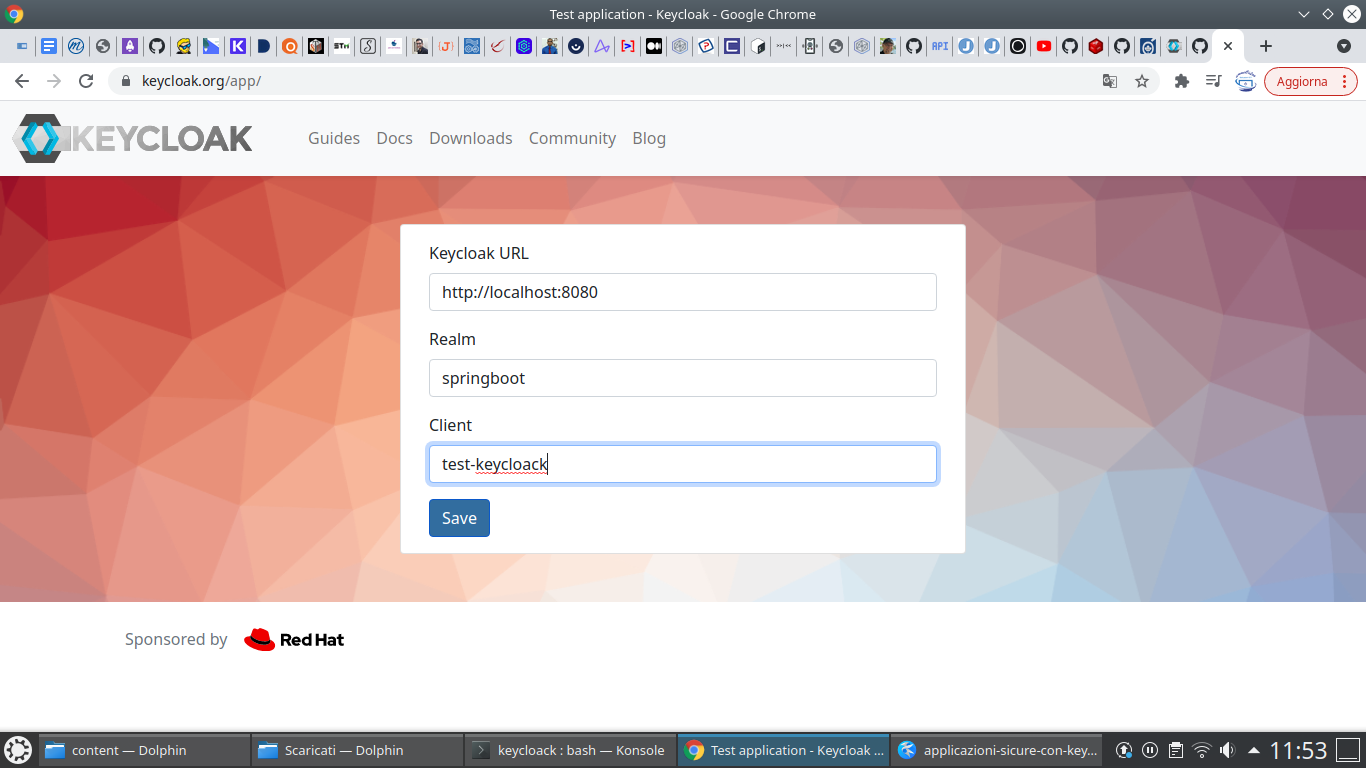Switch to the blue API tab
Viewport: 1366px width, 768px height.
point(940,46)
